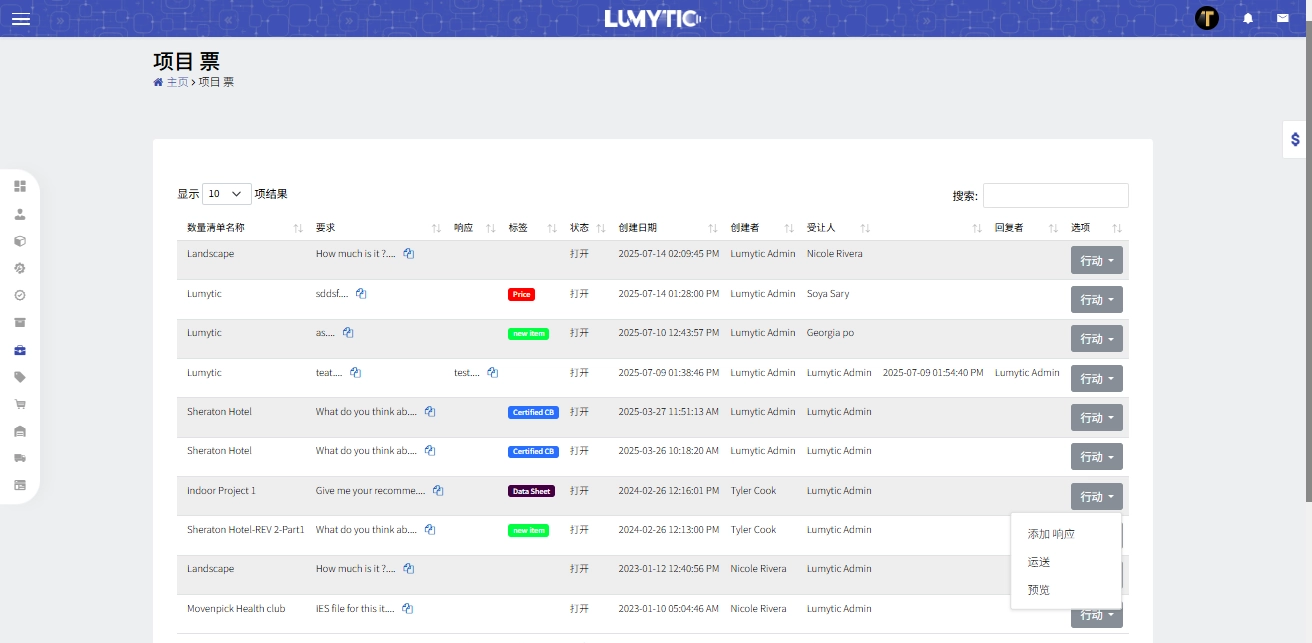The height and width of the screenshot is (643, 1312).
Task: Sort by 受让人 column
Action: 865,228
